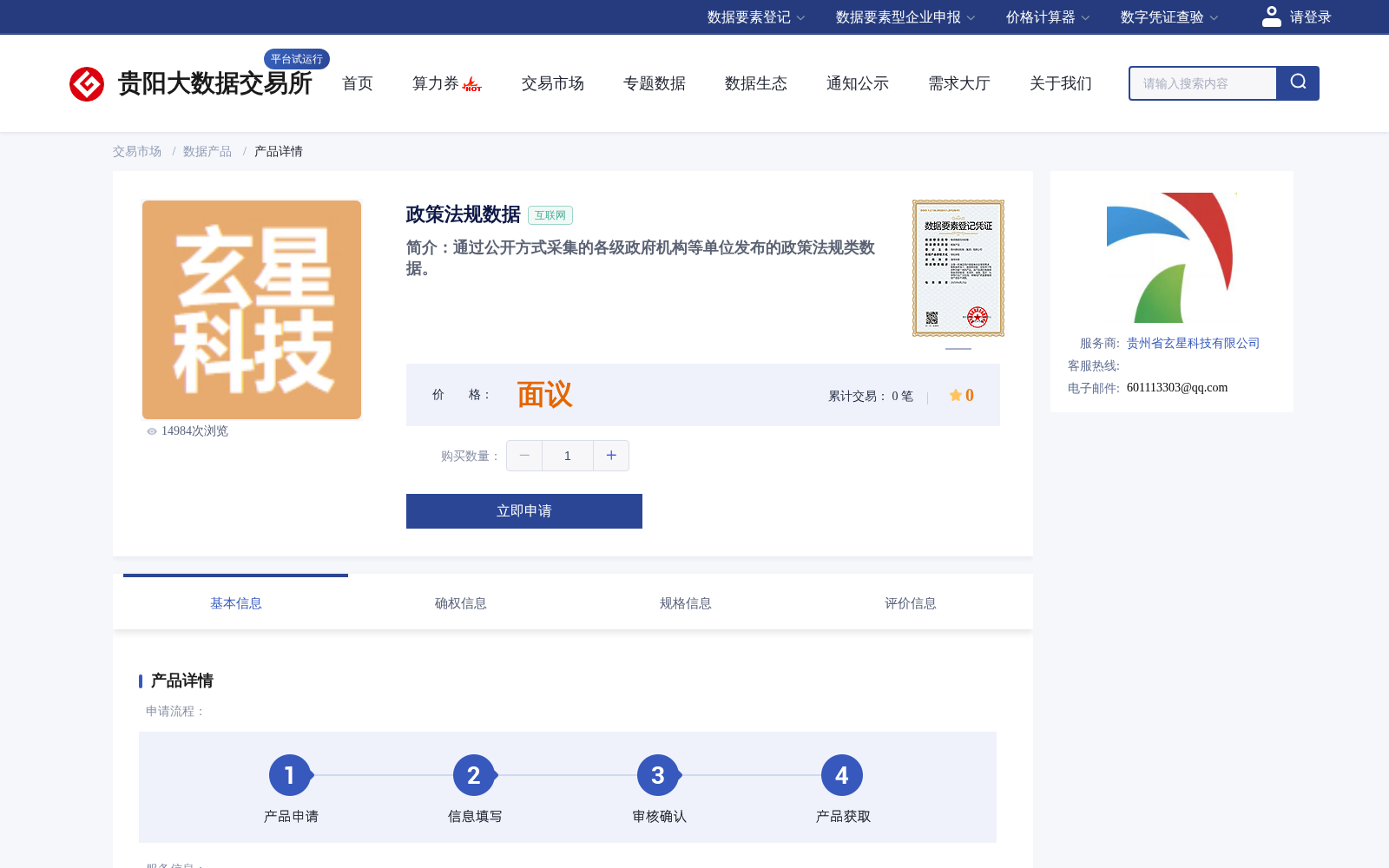The width and height of the screenshot is (1389, 868).
Task: Click the 玄星科技 product image
Action: click(252, 310)
